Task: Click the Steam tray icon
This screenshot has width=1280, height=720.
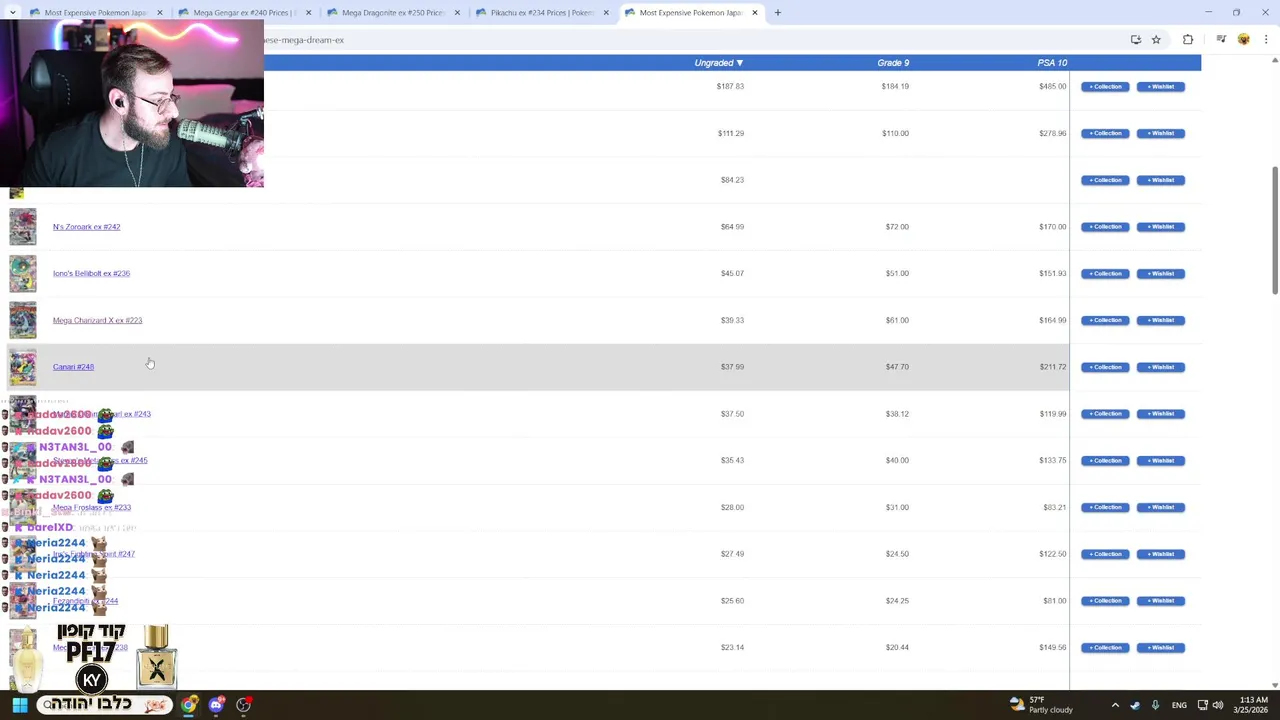Action: coord(1135,705)
